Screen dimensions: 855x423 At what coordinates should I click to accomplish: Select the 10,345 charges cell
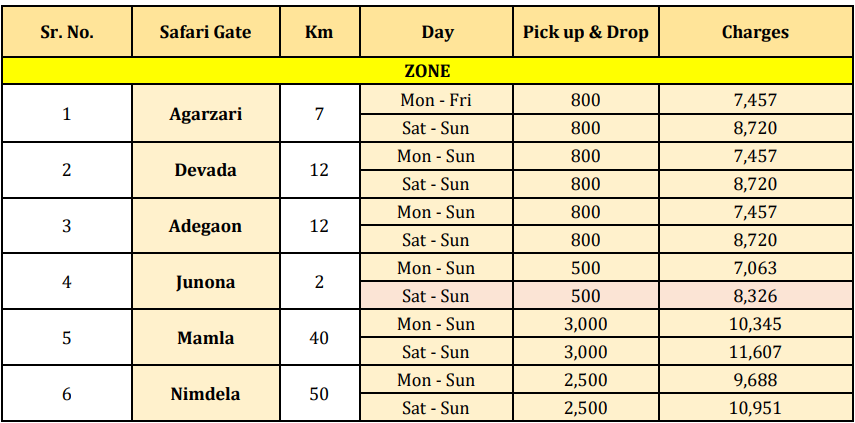click(x=755, y=324)
